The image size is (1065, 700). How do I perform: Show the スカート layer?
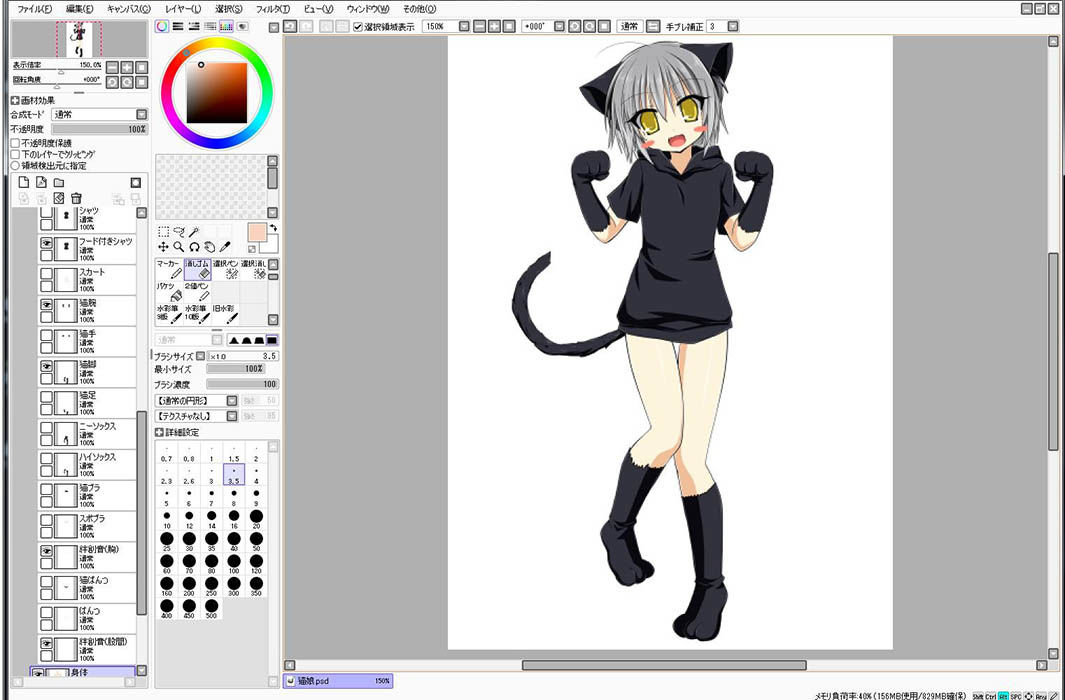pyautogui.click(x=46, y=274)
